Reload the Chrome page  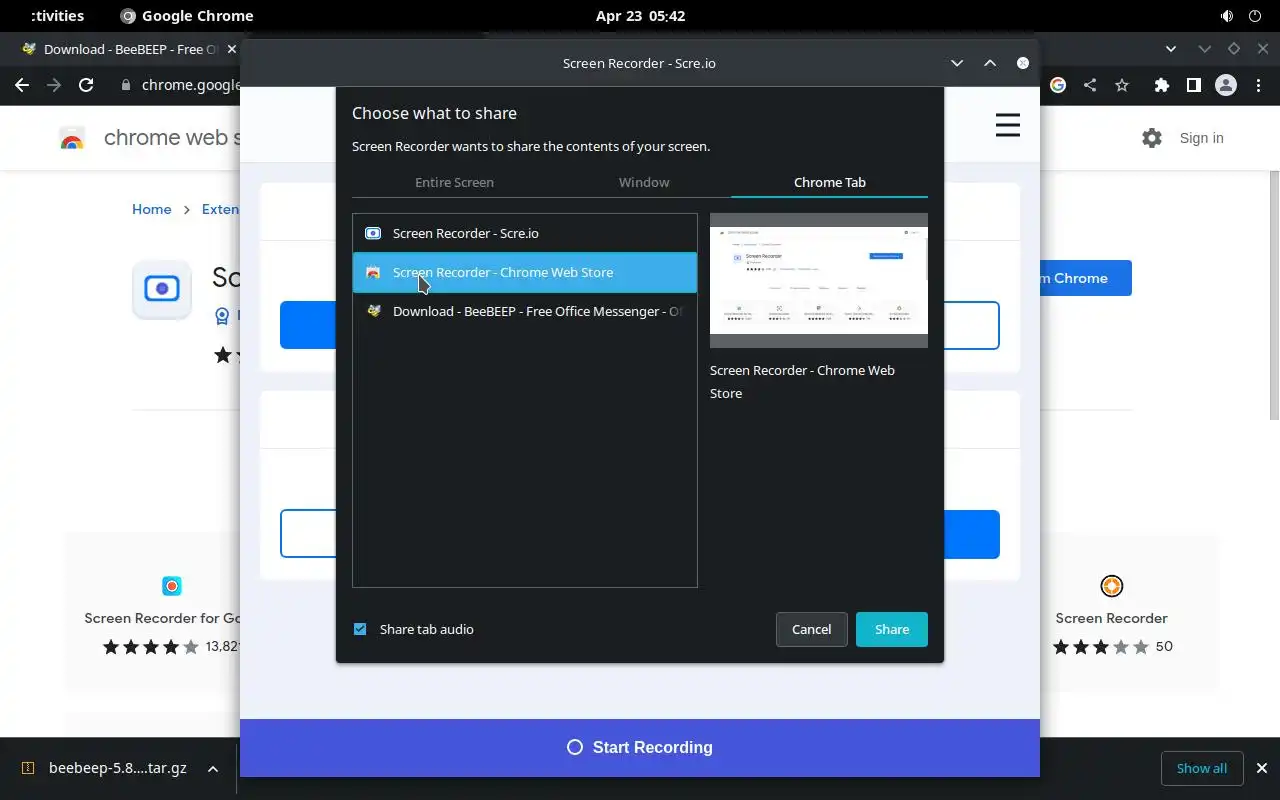[86, 85]
